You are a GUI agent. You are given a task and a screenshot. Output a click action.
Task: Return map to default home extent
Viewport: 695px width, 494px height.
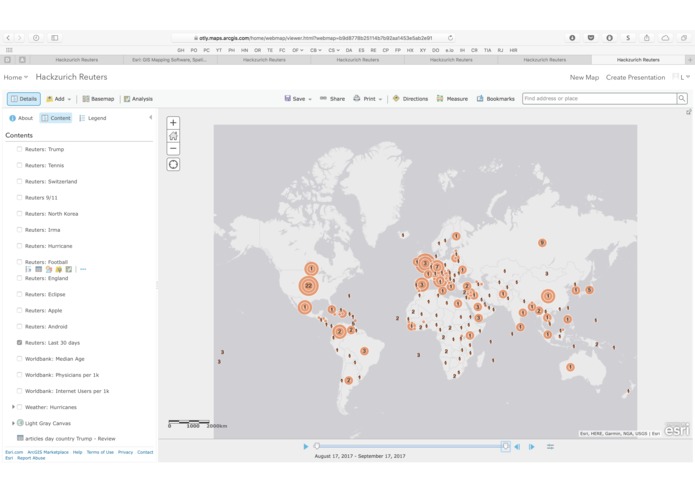pyautogui.click(x=173, y=136)
